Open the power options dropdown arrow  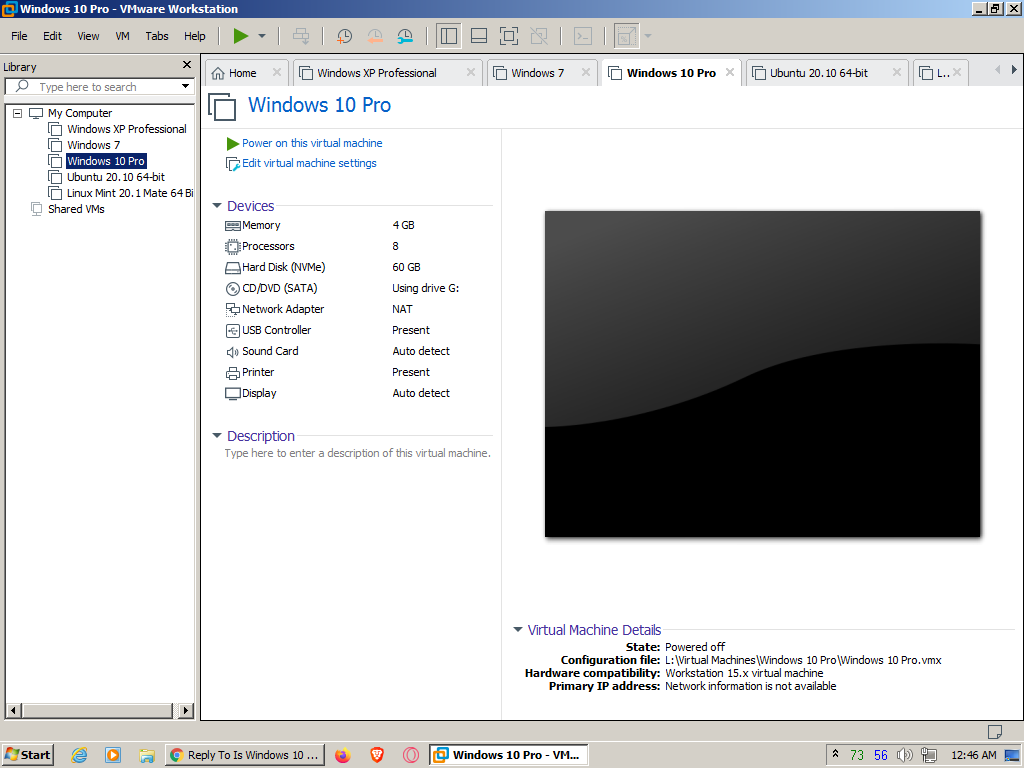[x=262, y=36]
